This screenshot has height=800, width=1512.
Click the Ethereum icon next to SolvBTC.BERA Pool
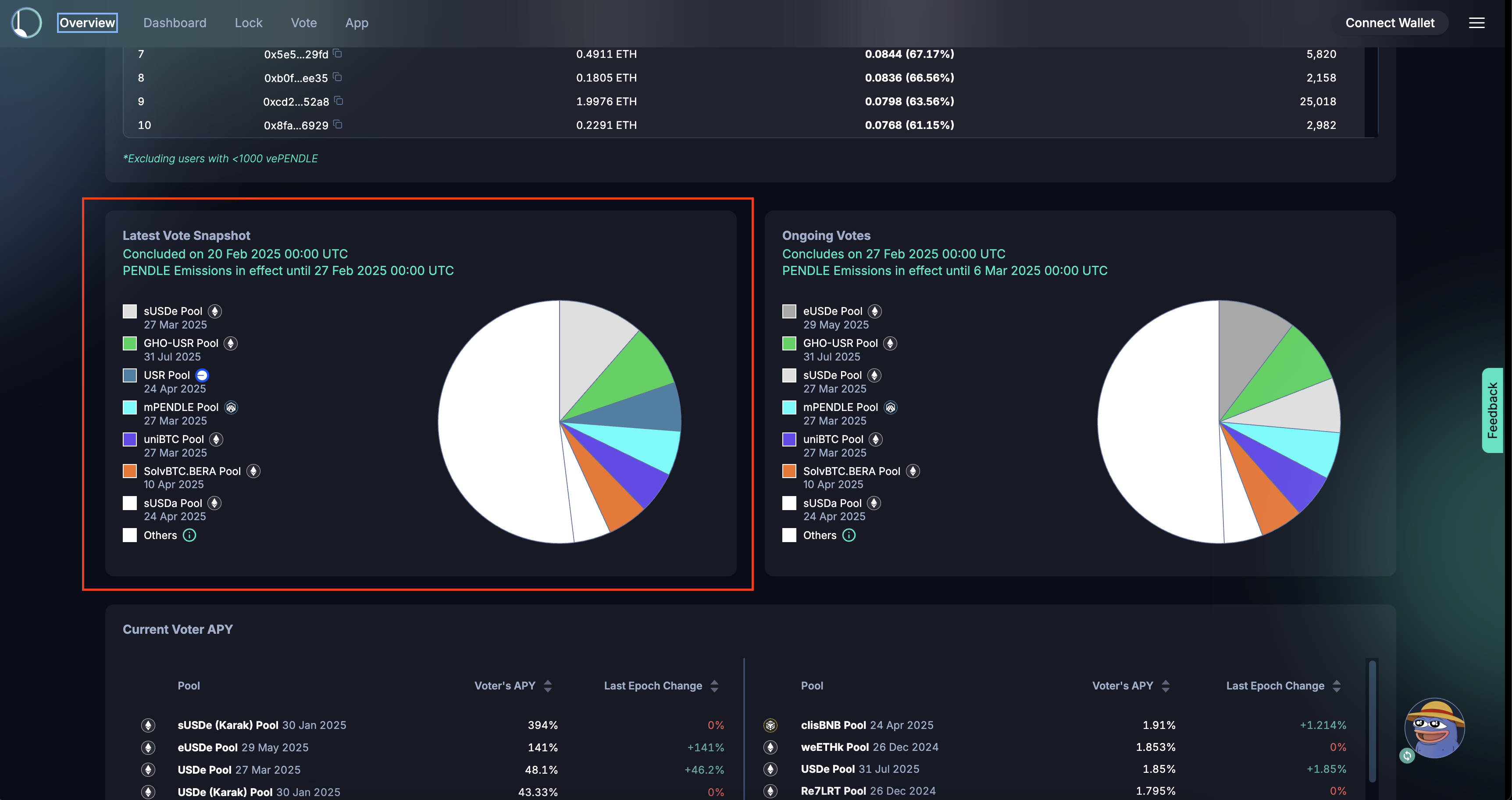tap(253, 471)
